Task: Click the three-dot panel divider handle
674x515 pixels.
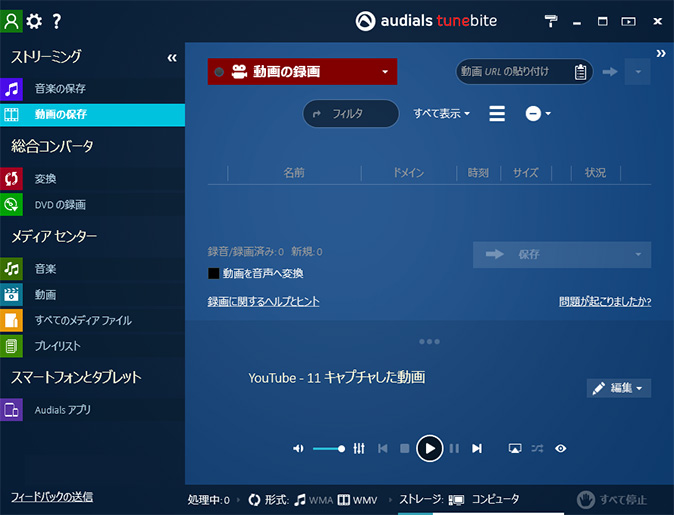Action: tap(429, 342)
